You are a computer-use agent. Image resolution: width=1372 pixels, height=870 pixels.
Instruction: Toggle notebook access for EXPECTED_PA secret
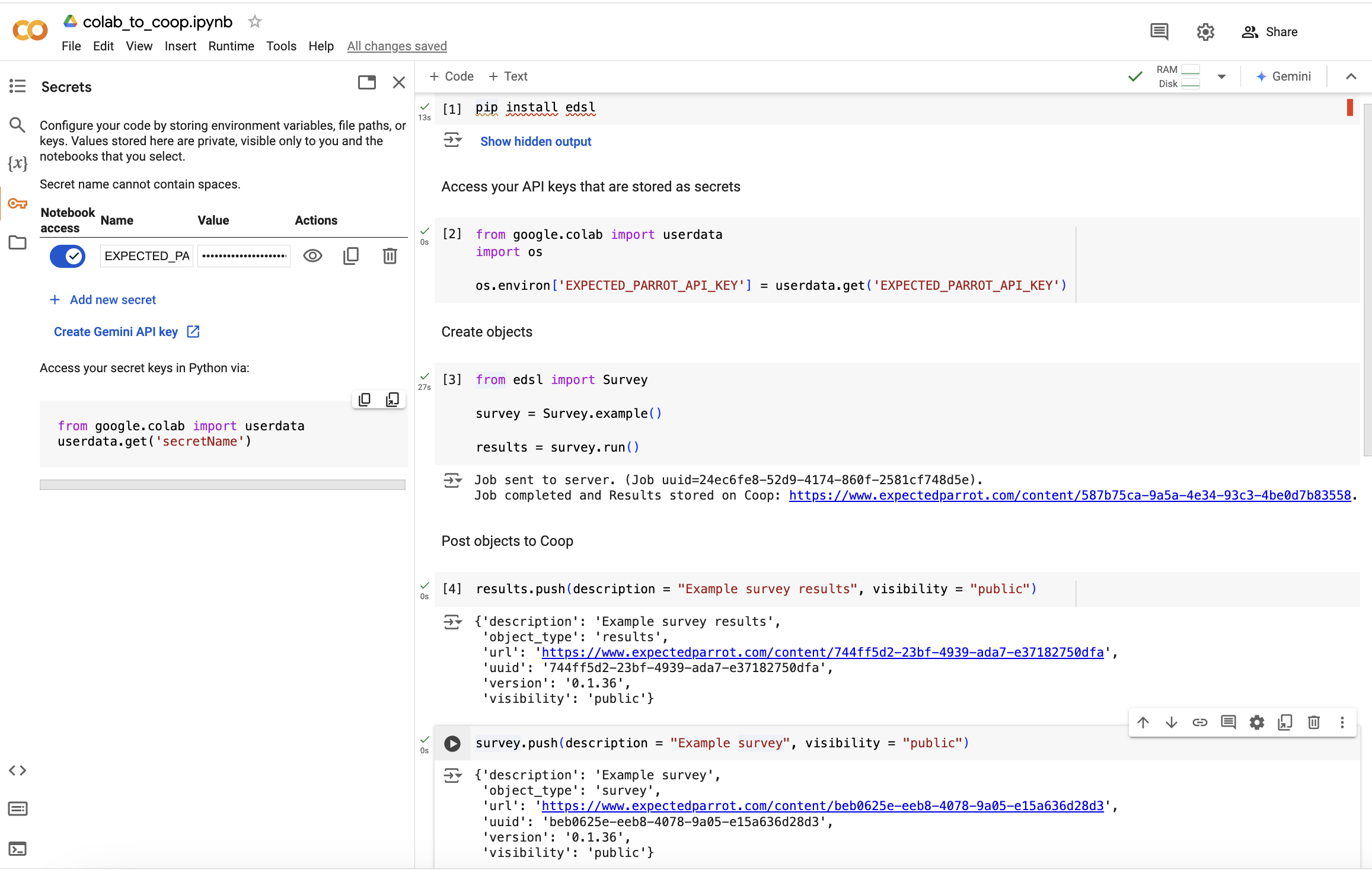(67, 255)
